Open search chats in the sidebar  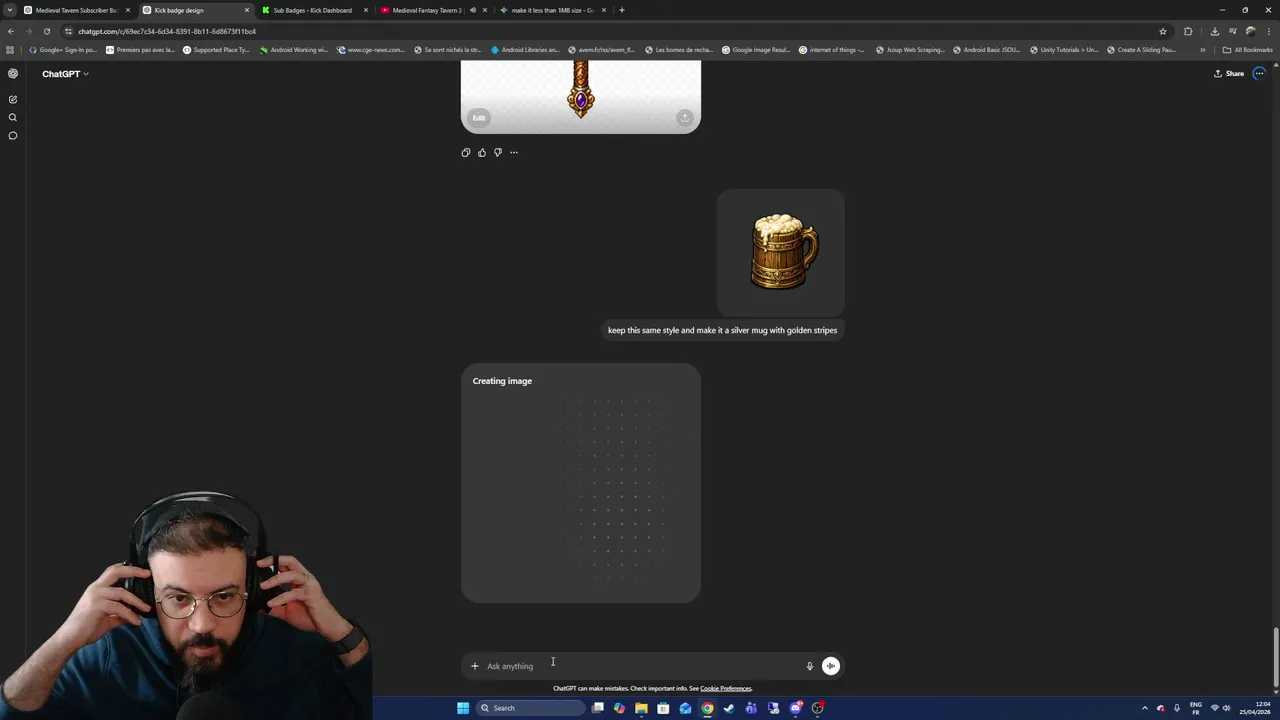(13, 117)
